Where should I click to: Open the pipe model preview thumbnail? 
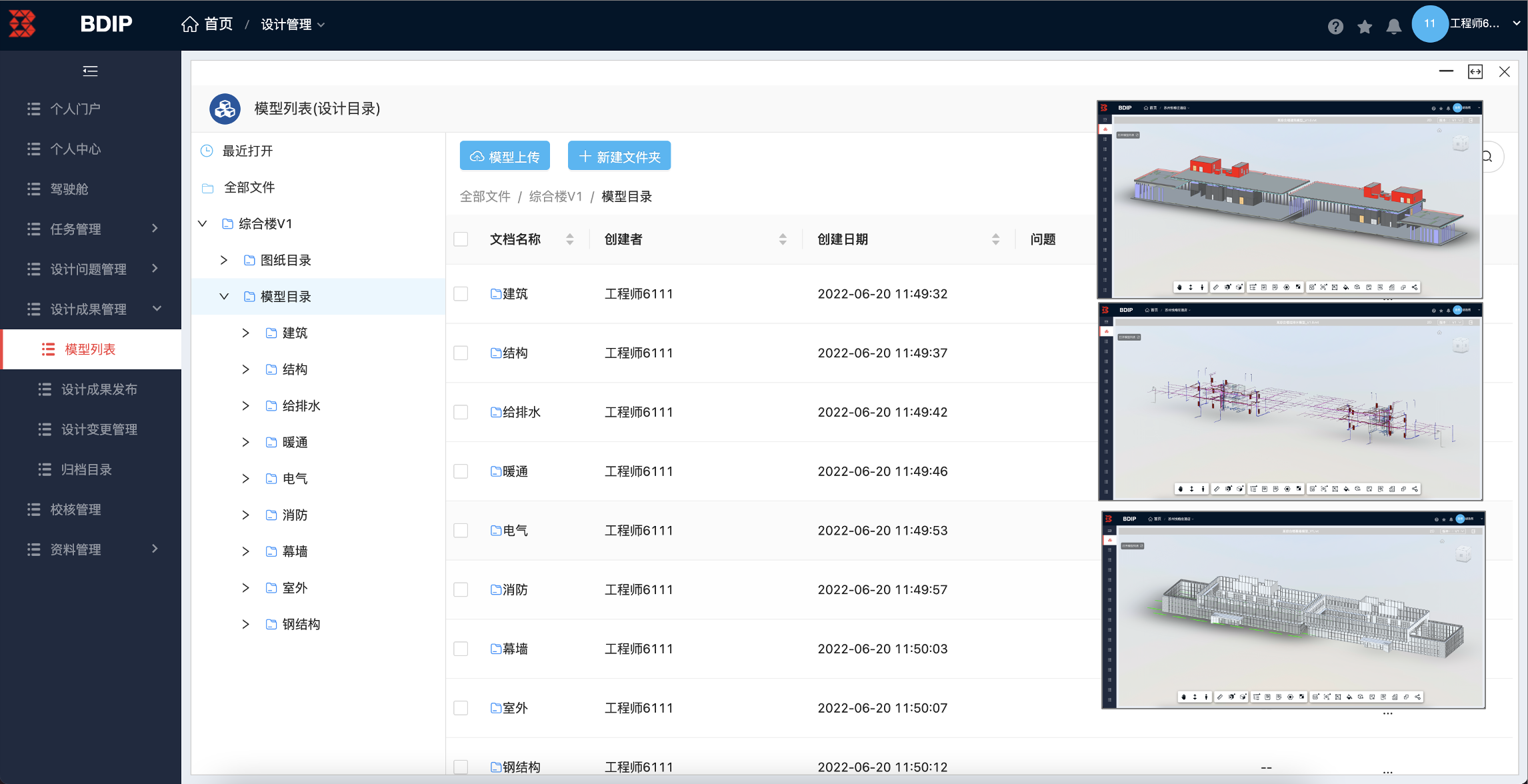1290,402
